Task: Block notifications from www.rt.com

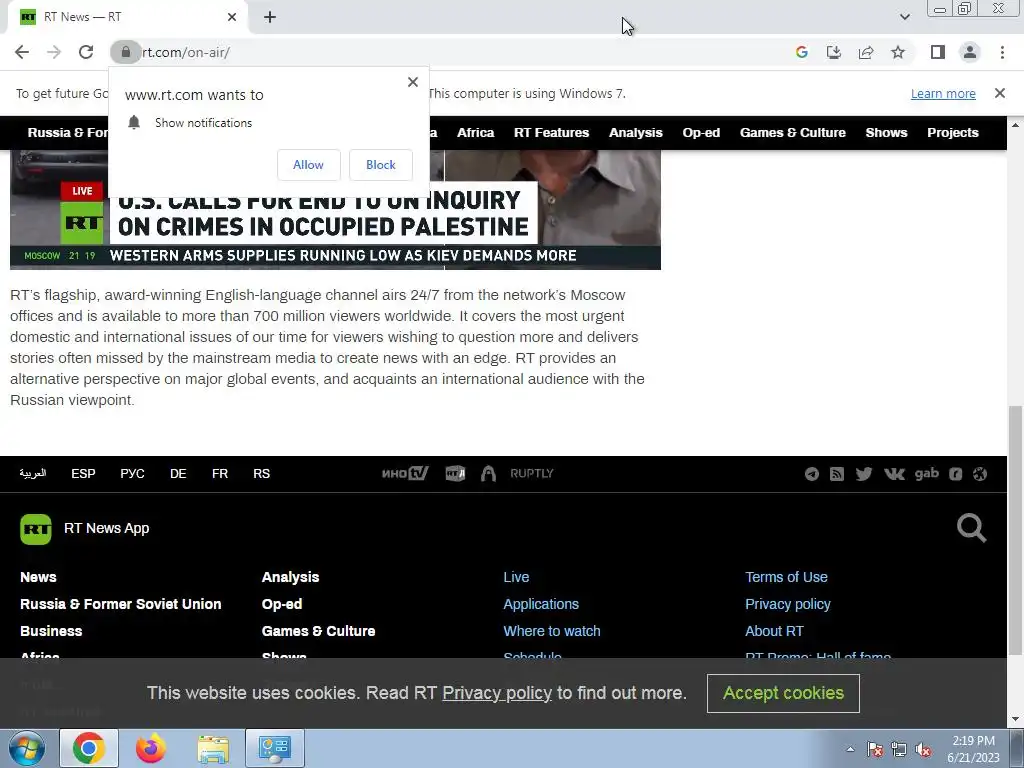Action: pos(381,165)
